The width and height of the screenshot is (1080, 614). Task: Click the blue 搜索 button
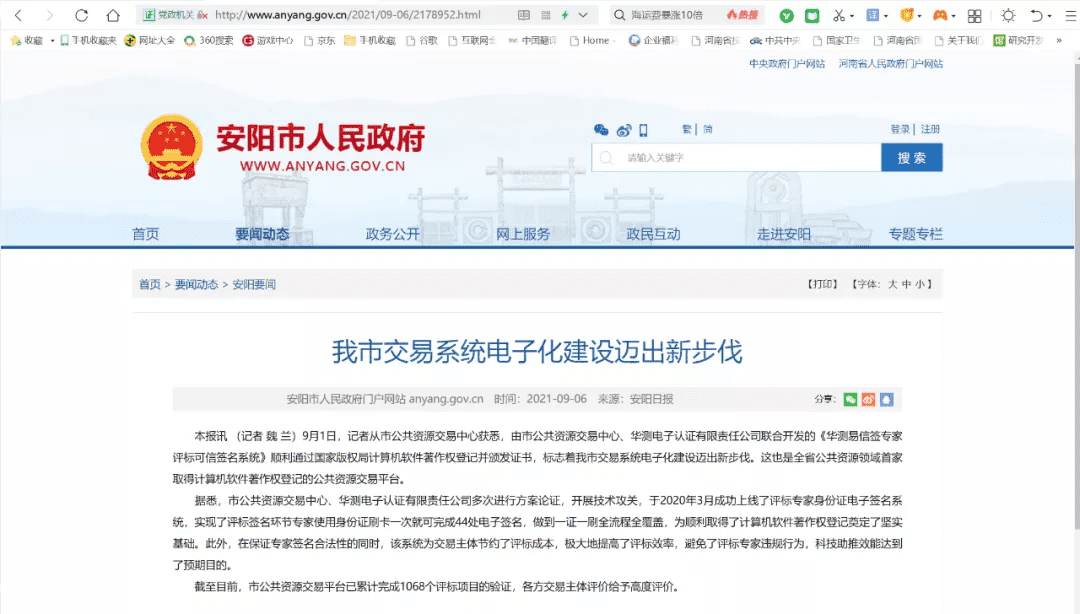click(911, 158)
